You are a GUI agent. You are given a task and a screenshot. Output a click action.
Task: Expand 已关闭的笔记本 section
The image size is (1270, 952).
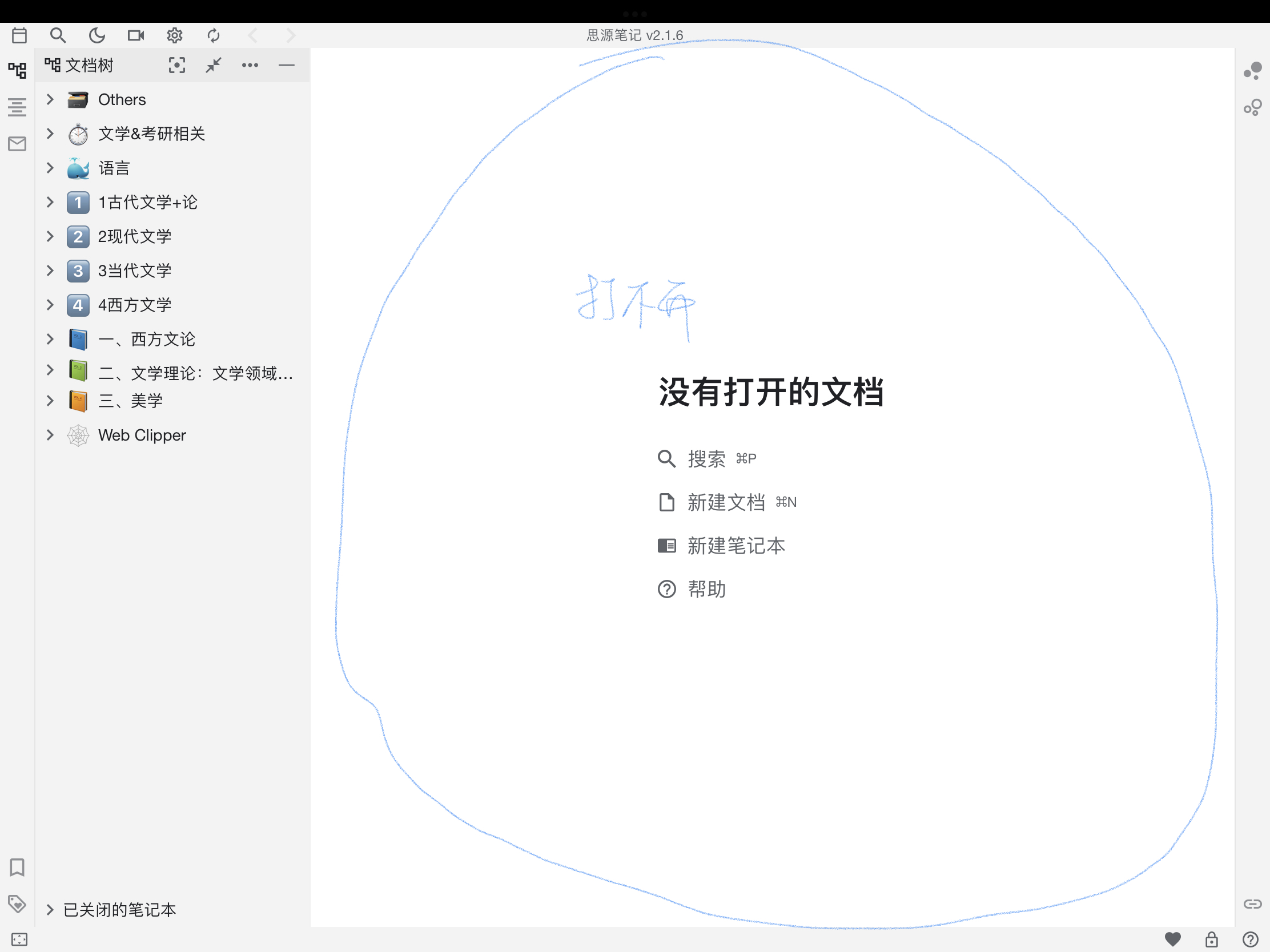(x=50, y=910)
